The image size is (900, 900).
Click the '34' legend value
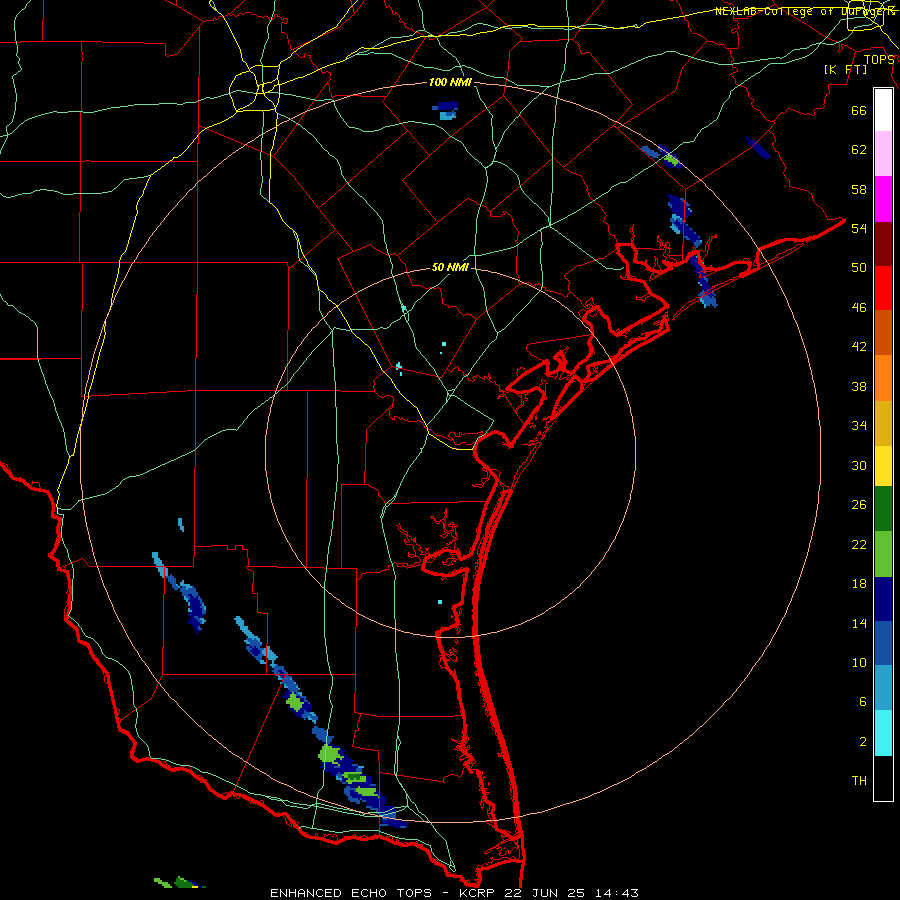click(859, 426)
